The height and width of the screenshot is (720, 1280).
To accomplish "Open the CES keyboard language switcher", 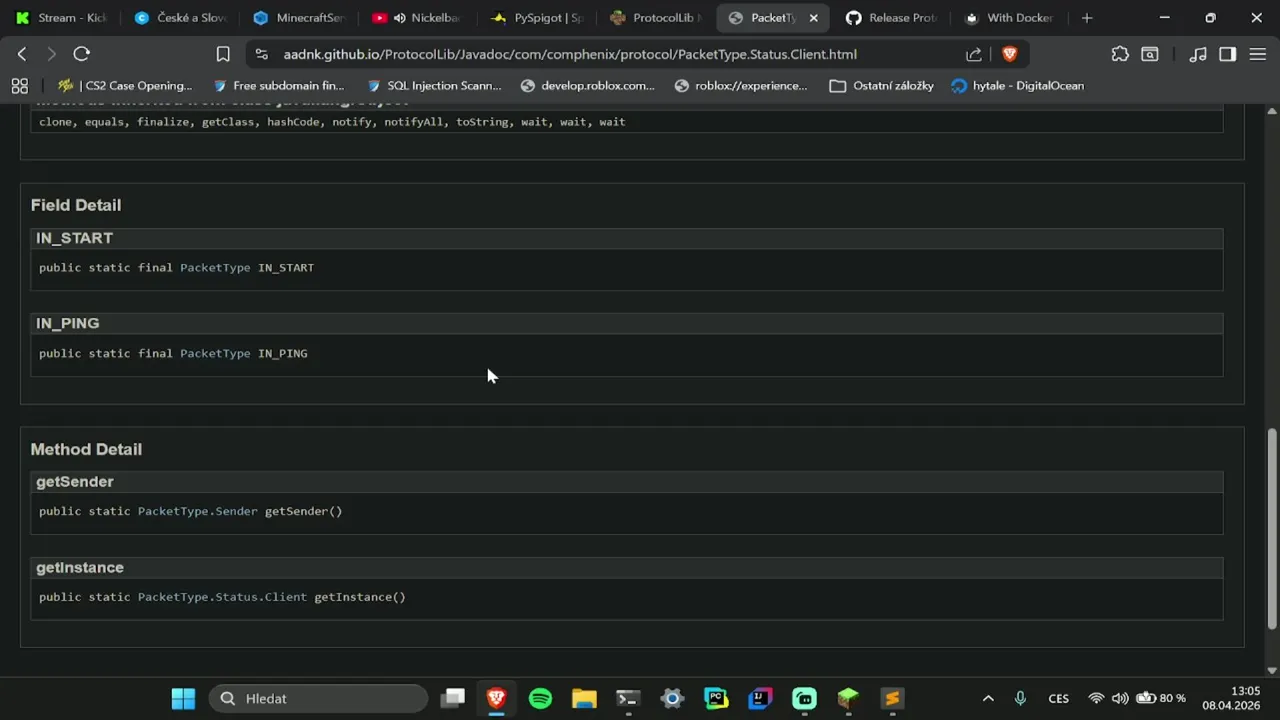I will (1058, 698).
